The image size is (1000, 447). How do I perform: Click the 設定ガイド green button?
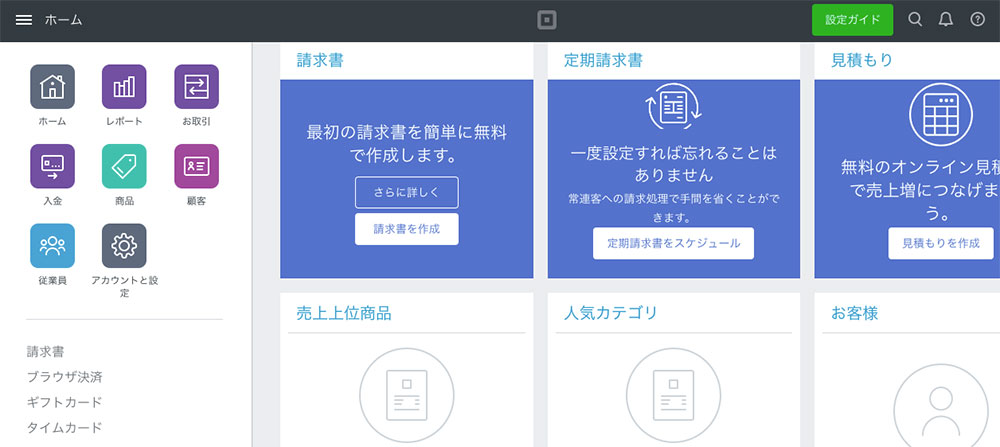tap(853, 20)
